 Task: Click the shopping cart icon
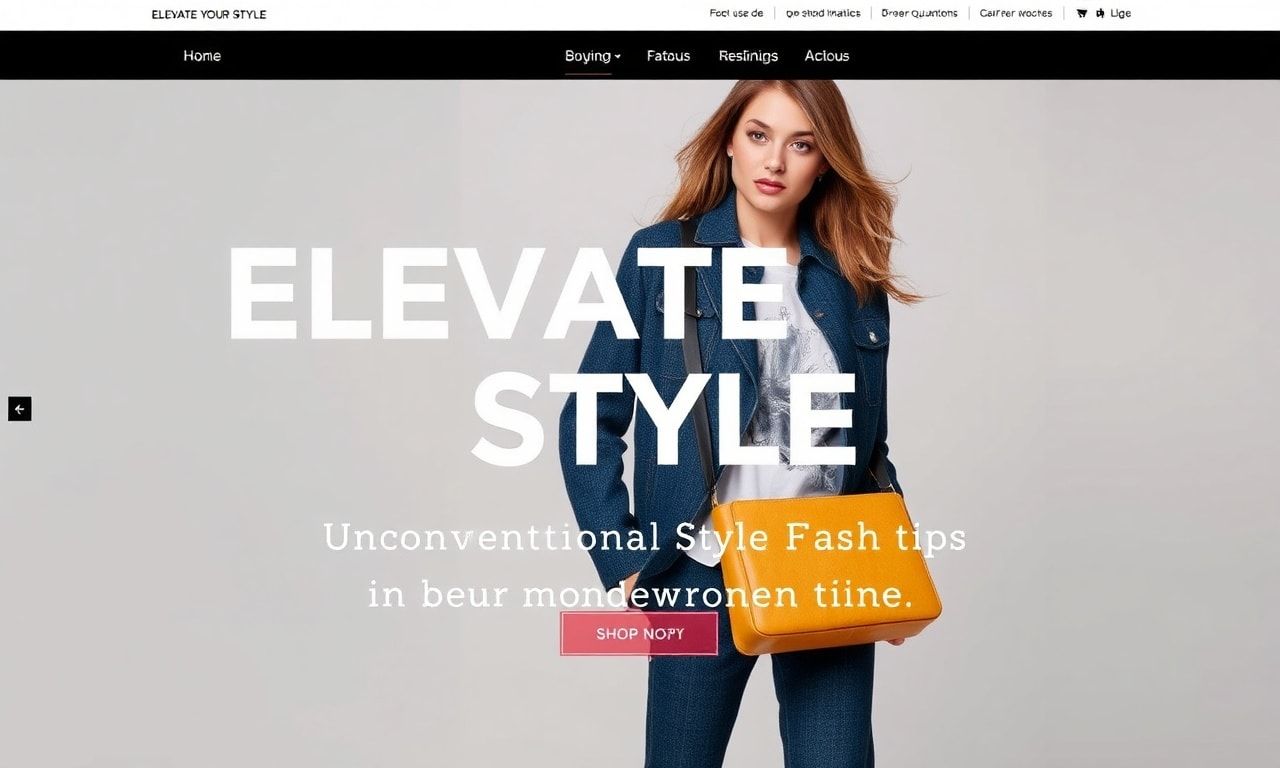pyautogui.click(x=1081, y=14)
